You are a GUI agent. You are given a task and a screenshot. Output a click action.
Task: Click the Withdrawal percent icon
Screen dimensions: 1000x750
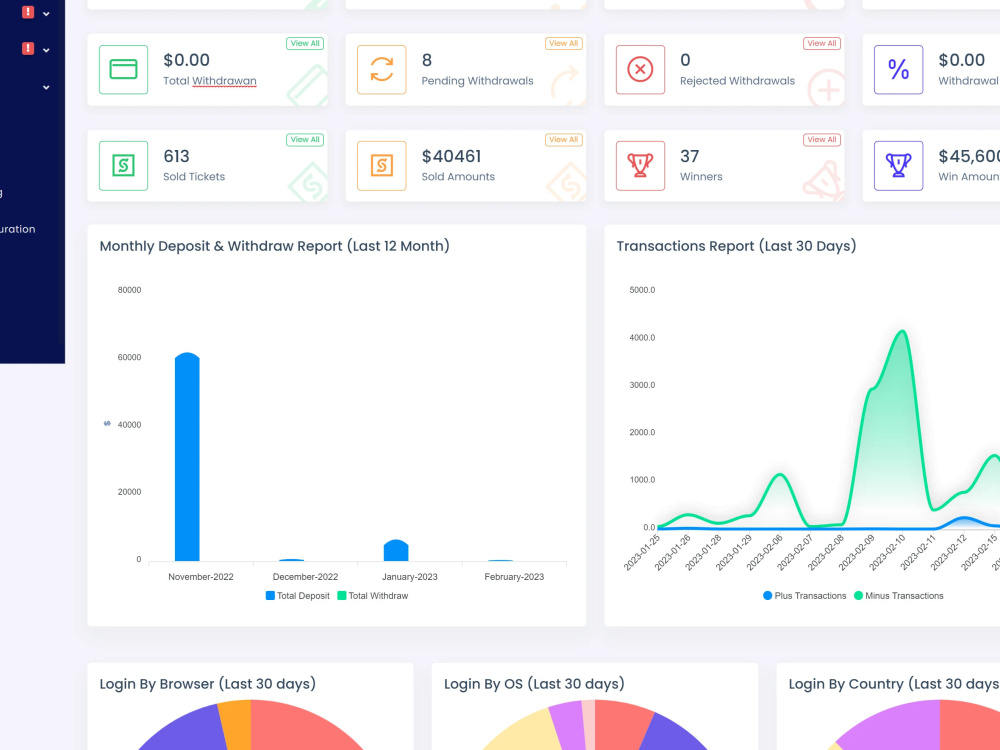(898, 70)
